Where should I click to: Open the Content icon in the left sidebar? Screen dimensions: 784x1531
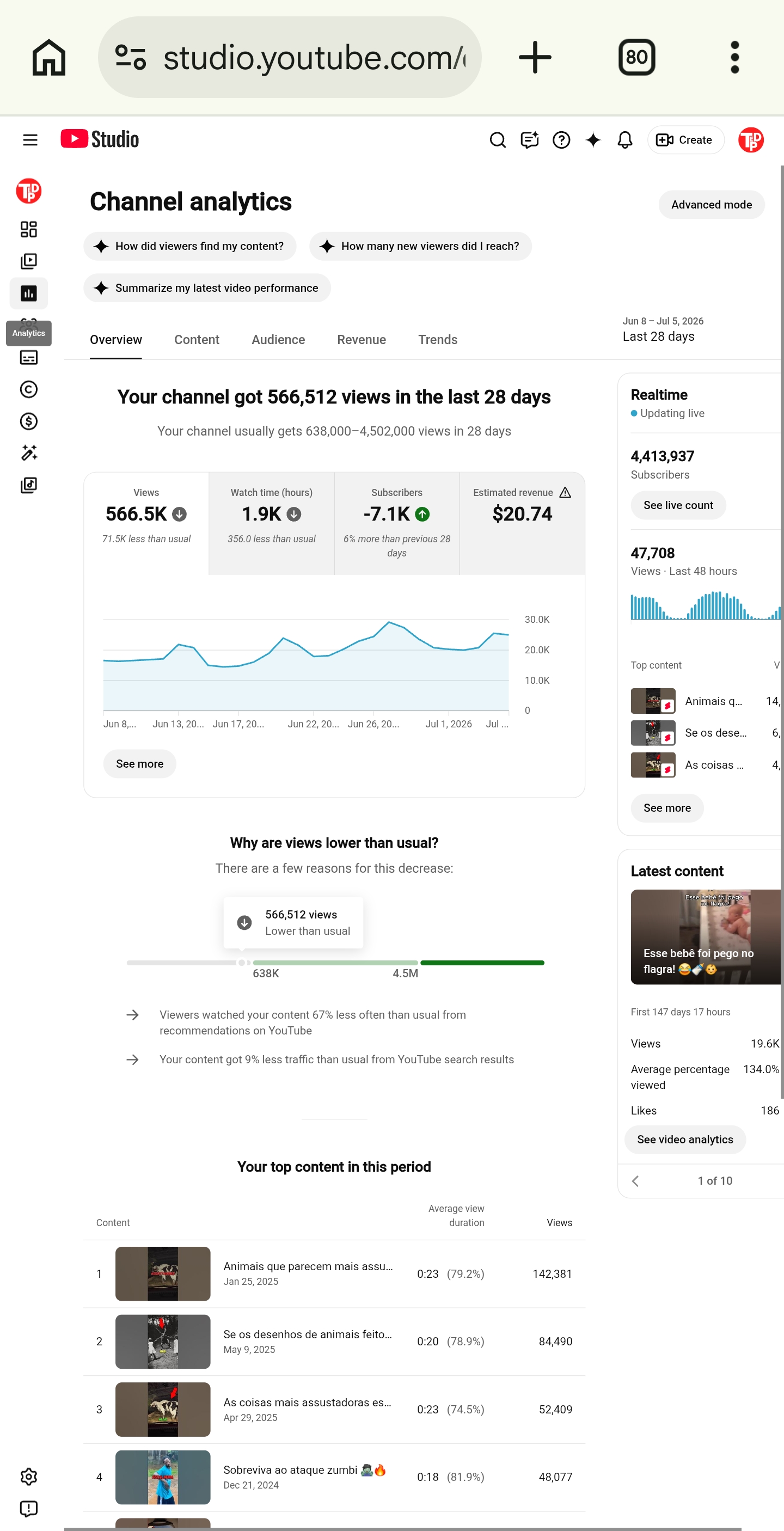[x=28, y=261]
